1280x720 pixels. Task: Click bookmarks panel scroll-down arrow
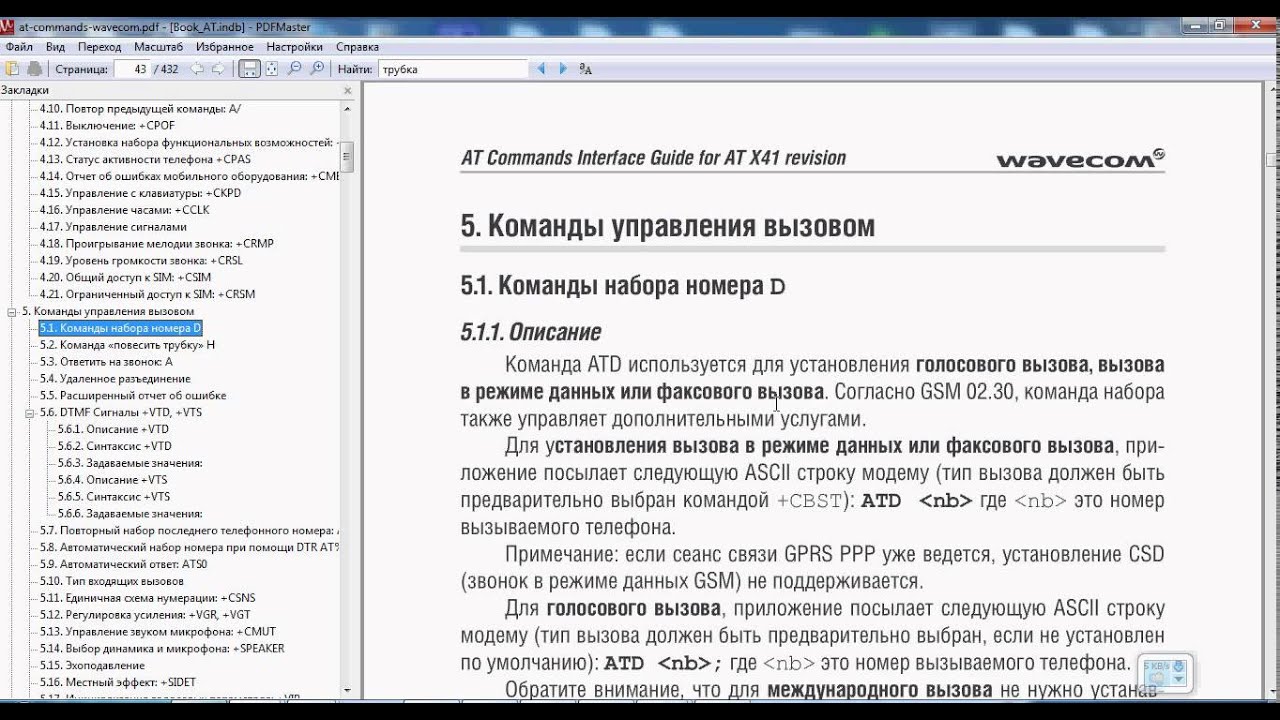pos(347,690)
